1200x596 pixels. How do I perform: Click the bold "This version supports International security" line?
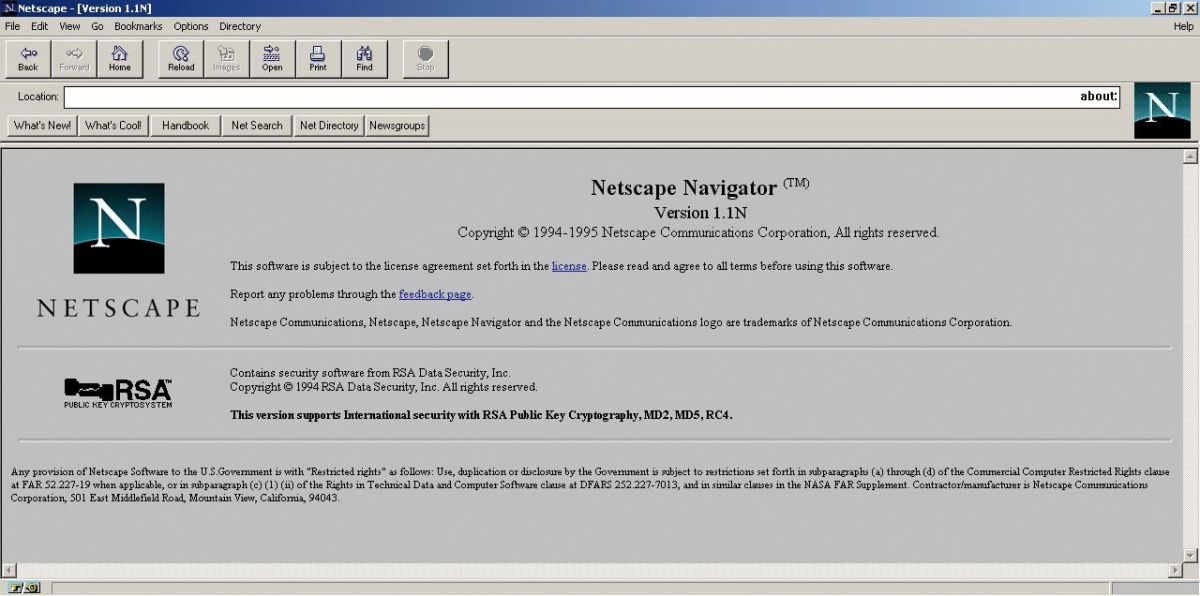pos(481,415)
